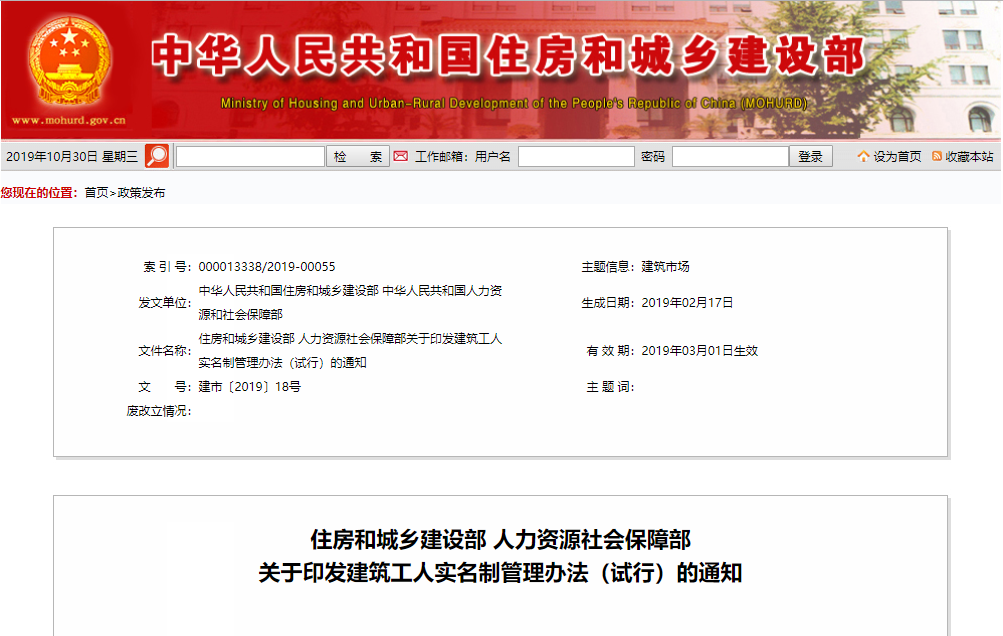Click the 建筑市场 subject info value
The height and width of the screenshot is (636, 1003).
665,267
